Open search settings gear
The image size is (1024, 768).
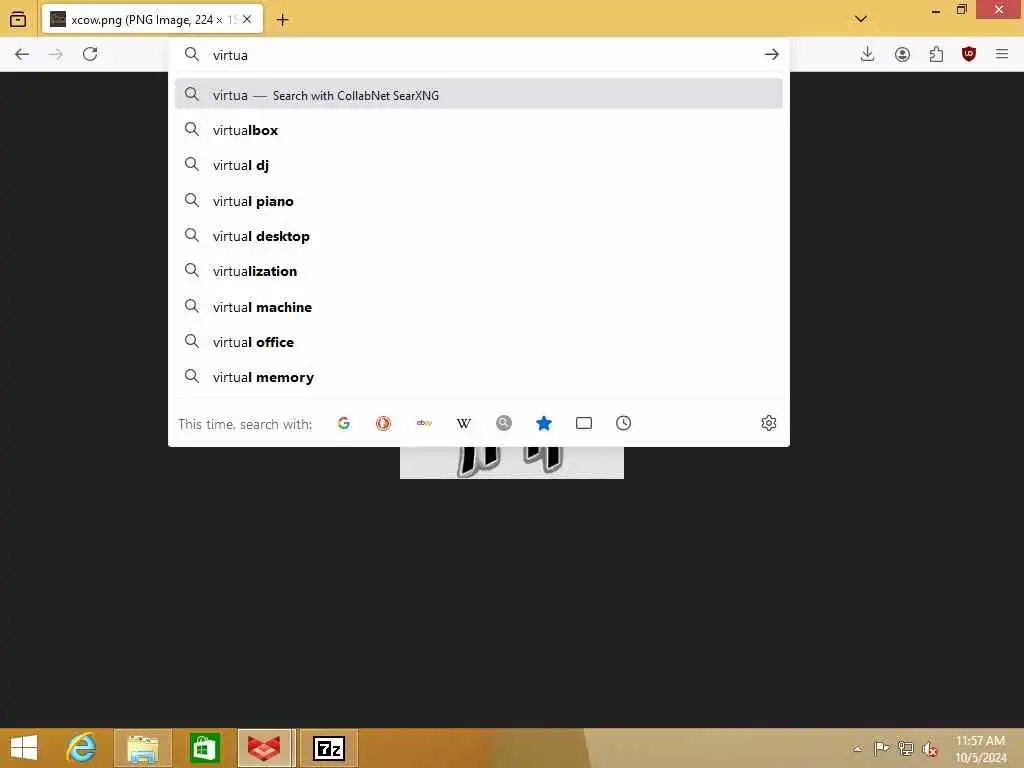tap(769, 423)
